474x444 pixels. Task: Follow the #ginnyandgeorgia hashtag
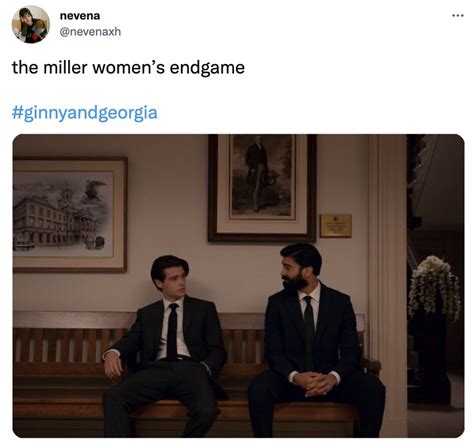pos(84,113)
